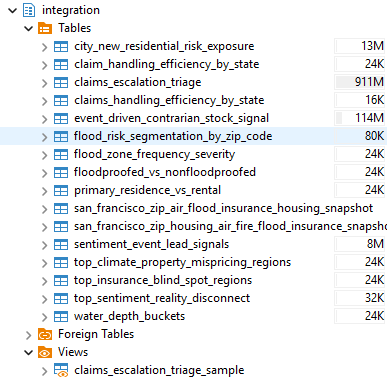Select flood_zone_frequency_severity table name
Image resolution: width=387 pixels, height=377 pixels.
154,154
